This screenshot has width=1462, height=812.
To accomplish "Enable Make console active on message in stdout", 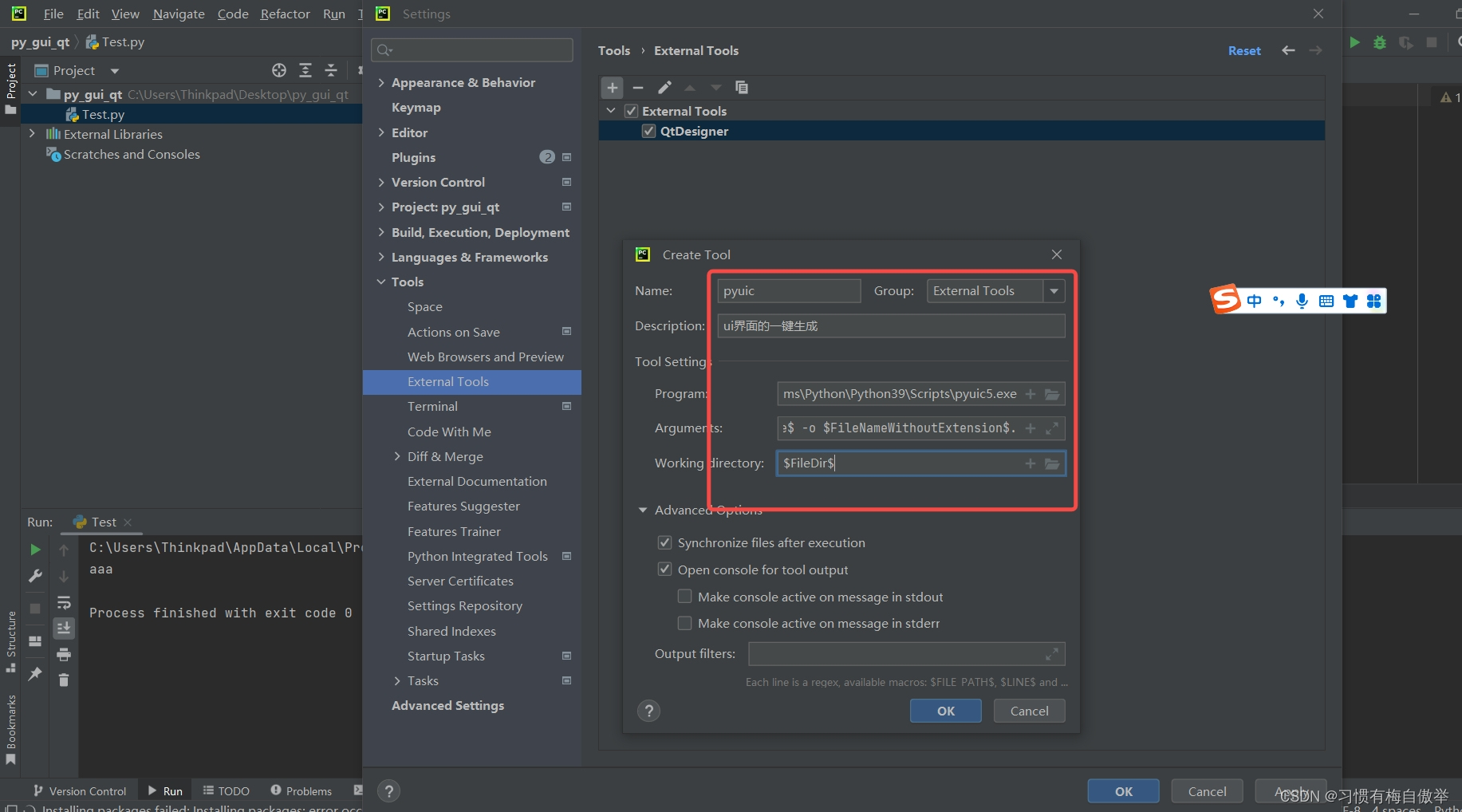I will (x=684, y=596).
